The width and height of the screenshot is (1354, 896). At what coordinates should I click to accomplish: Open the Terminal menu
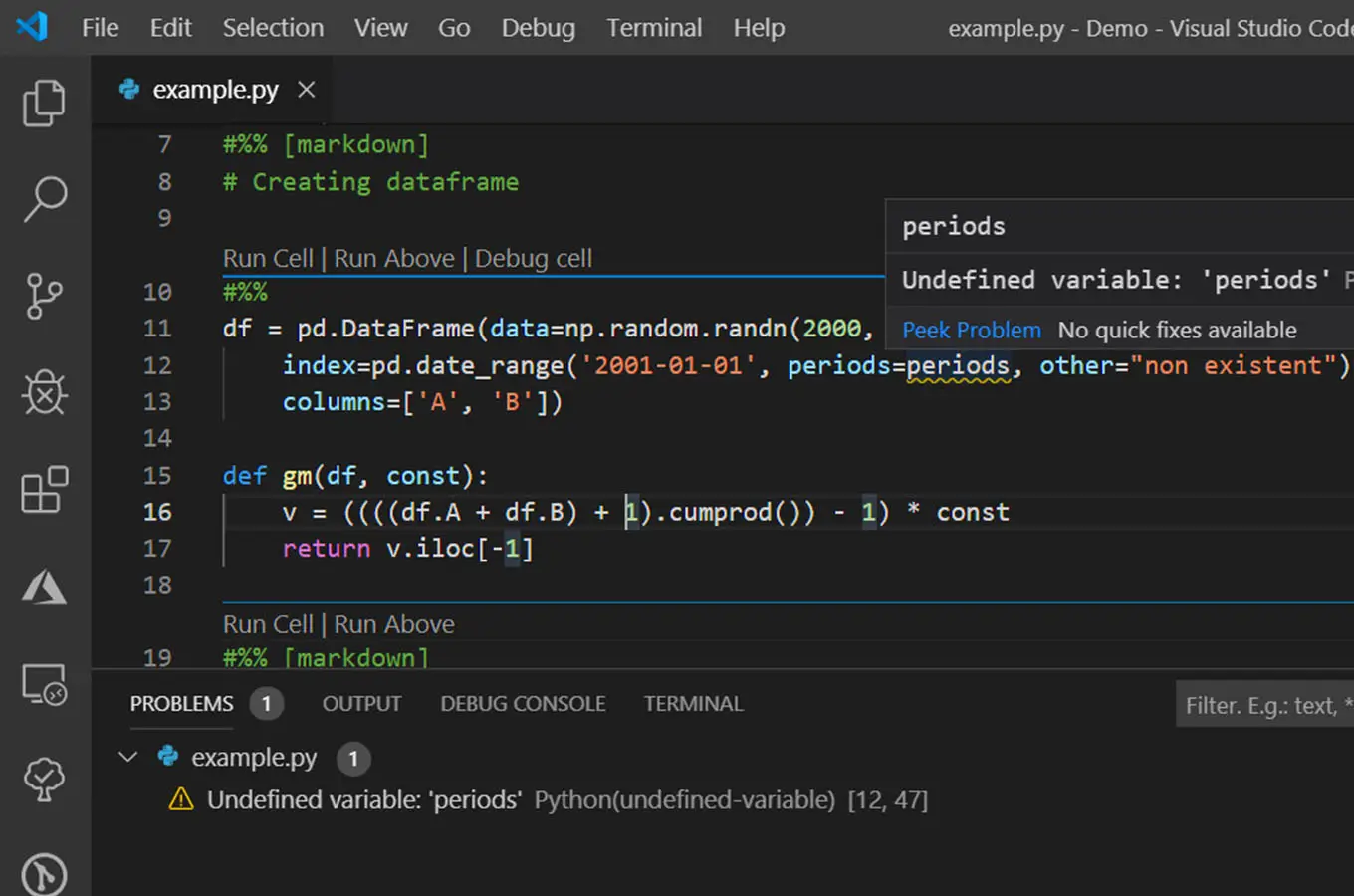pos(654,28)
